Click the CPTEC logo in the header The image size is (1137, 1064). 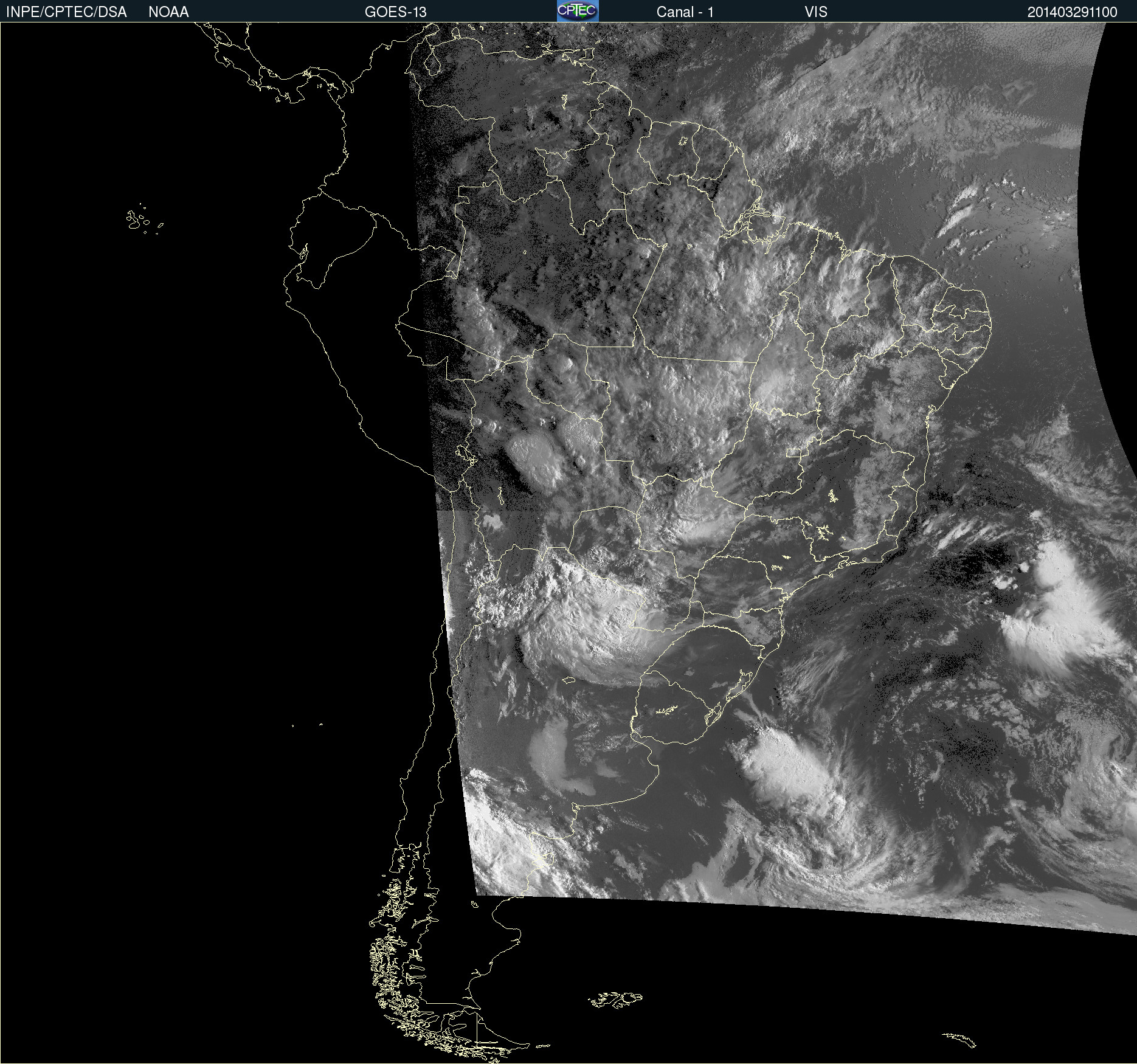click(x=578, y=11)
